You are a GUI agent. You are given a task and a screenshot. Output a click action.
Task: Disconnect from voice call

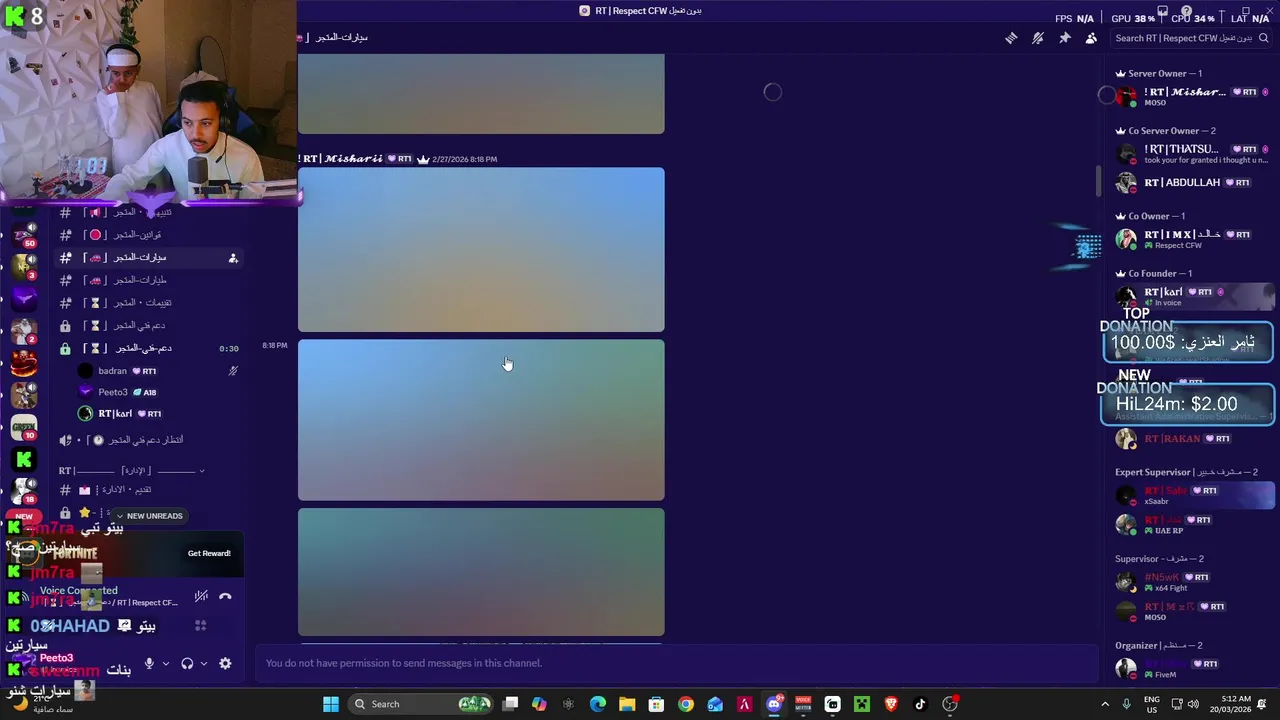click(x=225, y=596)
